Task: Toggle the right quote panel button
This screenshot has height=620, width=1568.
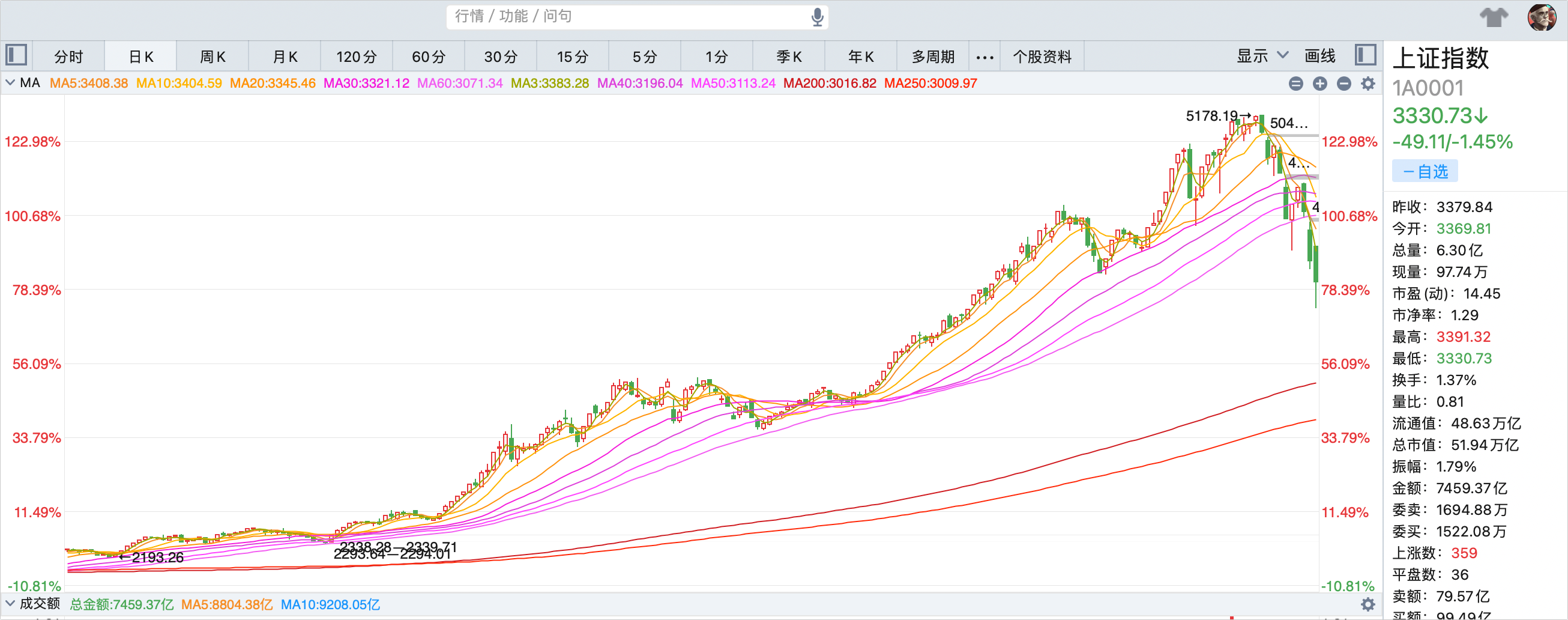Action: tap(1365, 55)
